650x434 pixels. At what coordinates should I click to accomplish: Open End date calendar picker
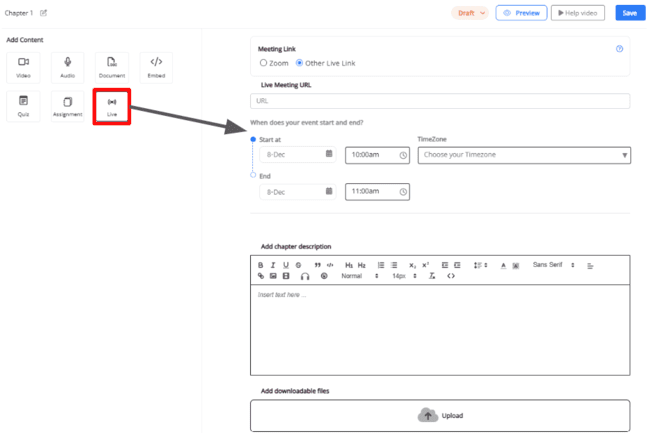[329, 191]
